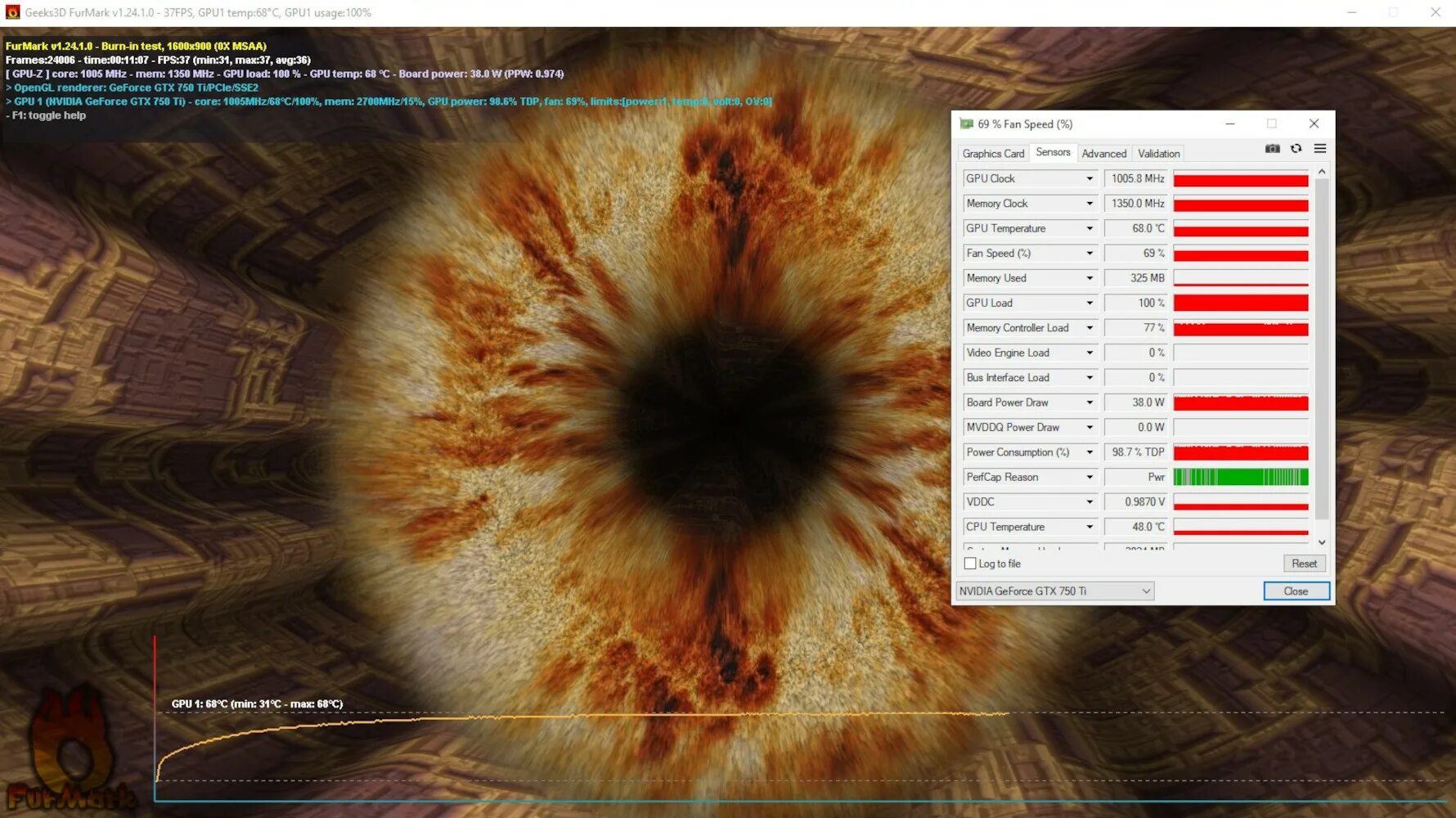Select the NVIDIA GeForce GTX 750 Ti combo box
Screen dimensions: 1456x818
1055,591
